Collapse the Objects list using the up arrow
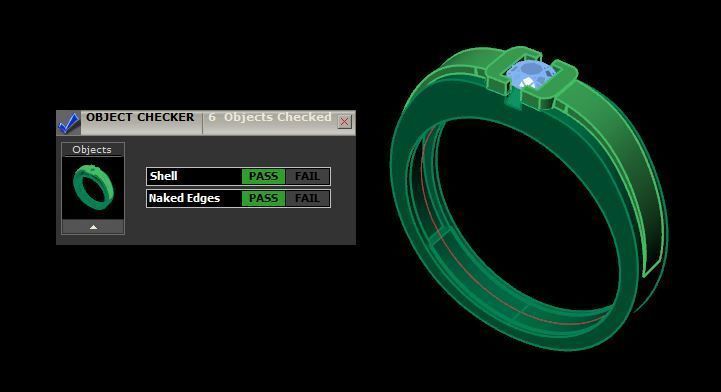This screenshot has height=392, width=721. (x=93, y=227)
